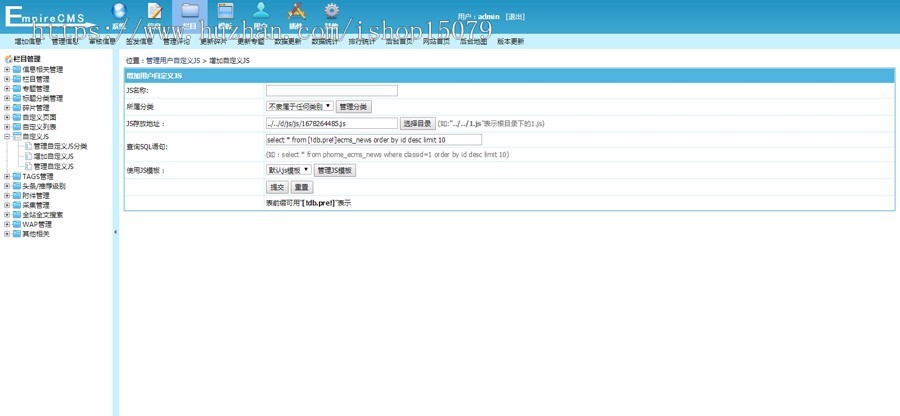The height and width of the screenshot is (416, 900).
Task: Click page icon of last 管理自定义JS item
Action: click(x=28, y=166)
